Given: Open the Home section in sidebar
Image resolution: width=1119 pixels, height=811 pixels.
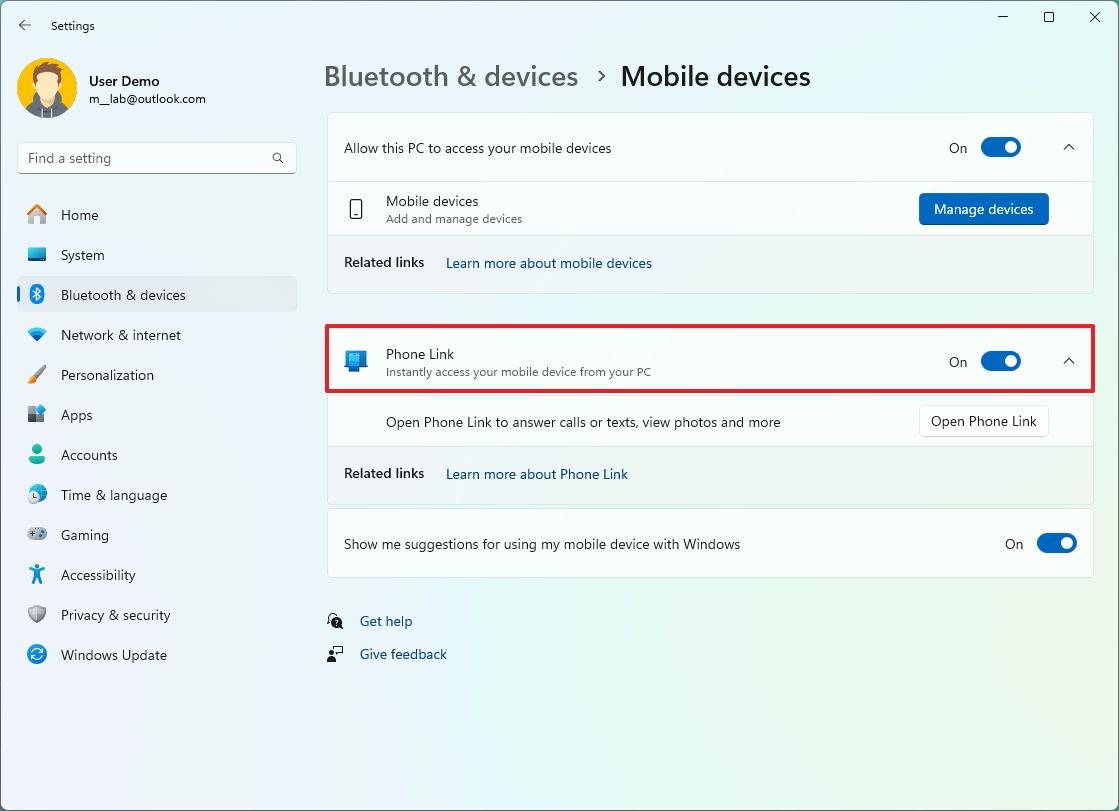Looking at the screenshot, I should [83, 215].
